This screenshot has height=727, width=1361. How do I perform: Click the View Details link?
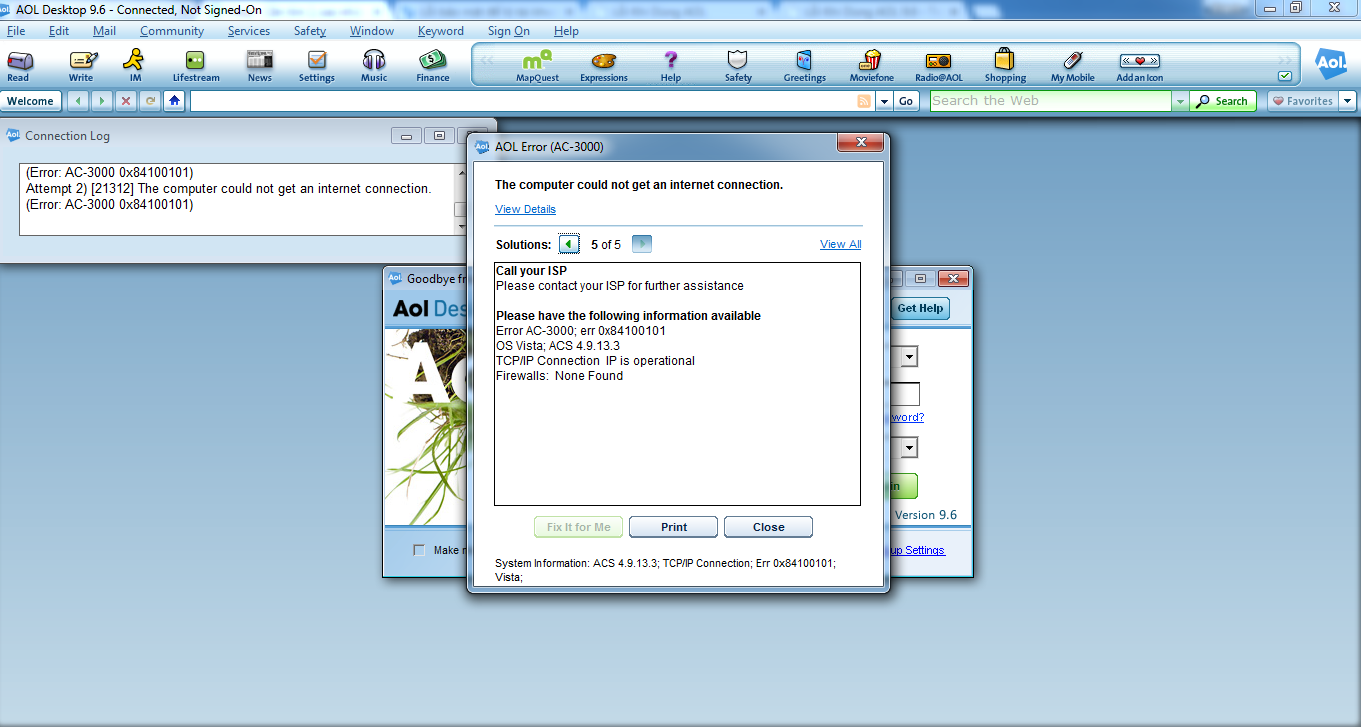(x=525, y=209)
